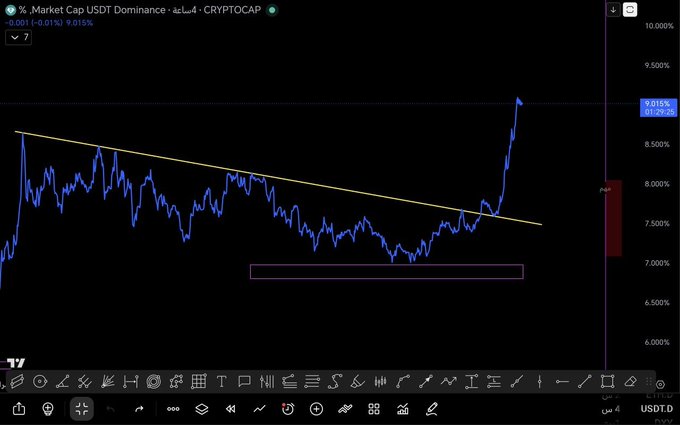Click the undo arrow
The image size is (680, 425).
pyautogui.click(x=111, y=409)
